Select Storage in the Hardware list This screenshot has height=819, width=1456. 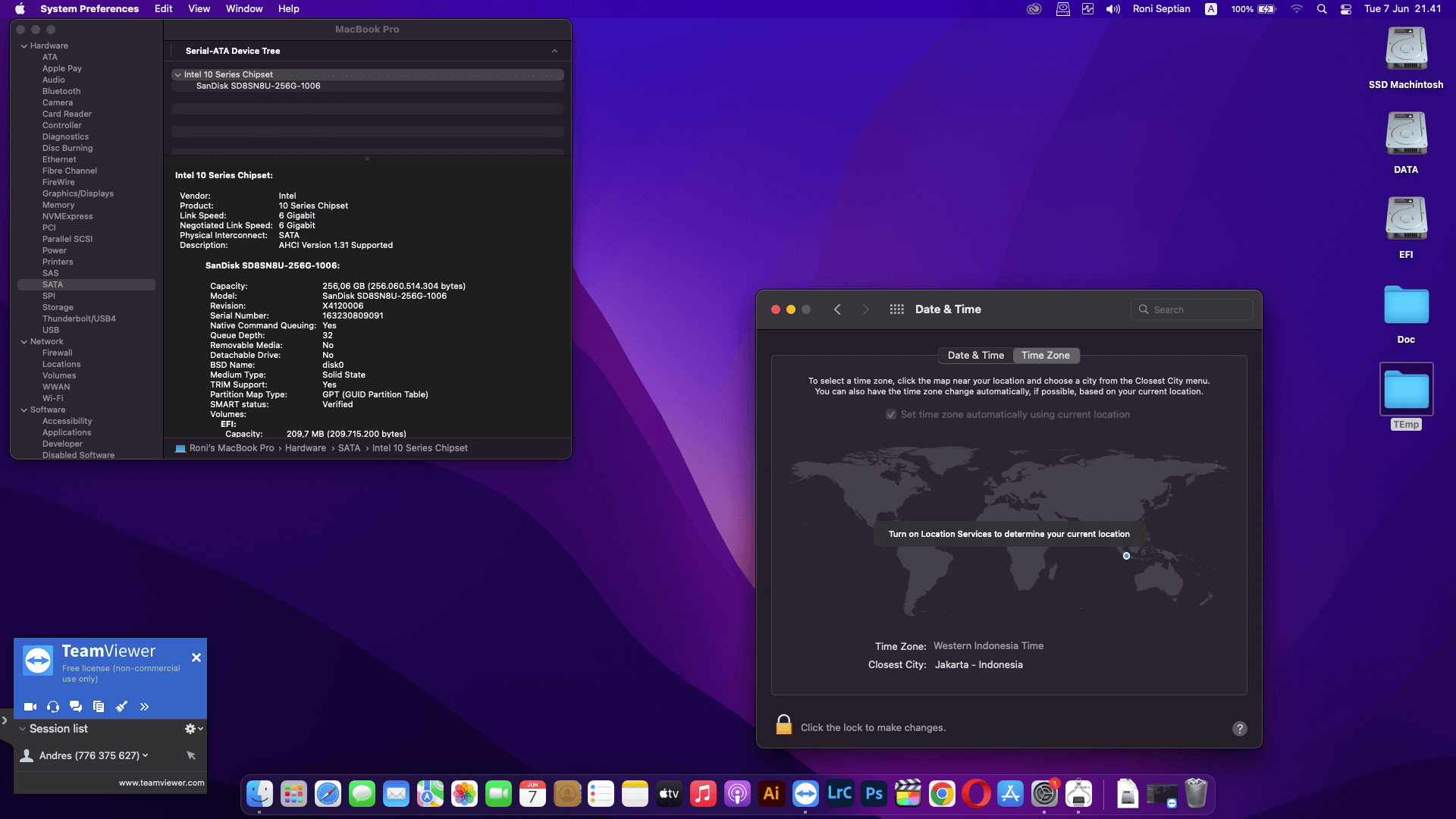tap(58, 307)
